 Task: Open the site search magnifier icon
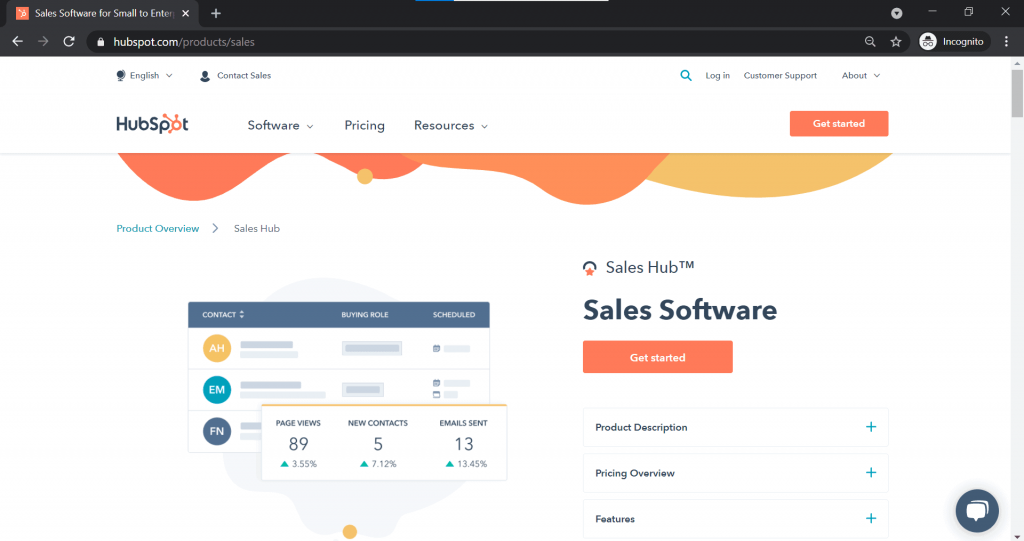tap(686, 76)
